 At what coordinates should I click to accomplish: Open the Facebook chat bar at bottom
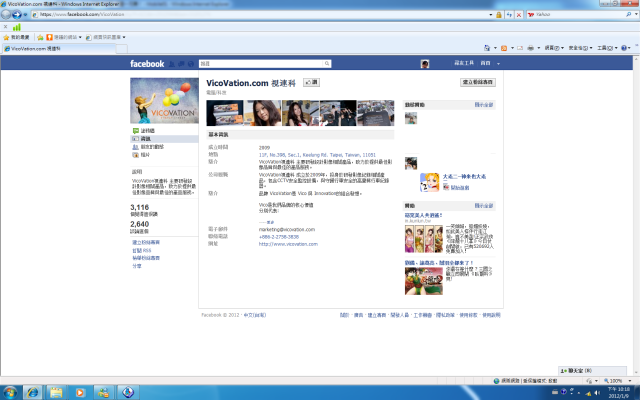592,371
